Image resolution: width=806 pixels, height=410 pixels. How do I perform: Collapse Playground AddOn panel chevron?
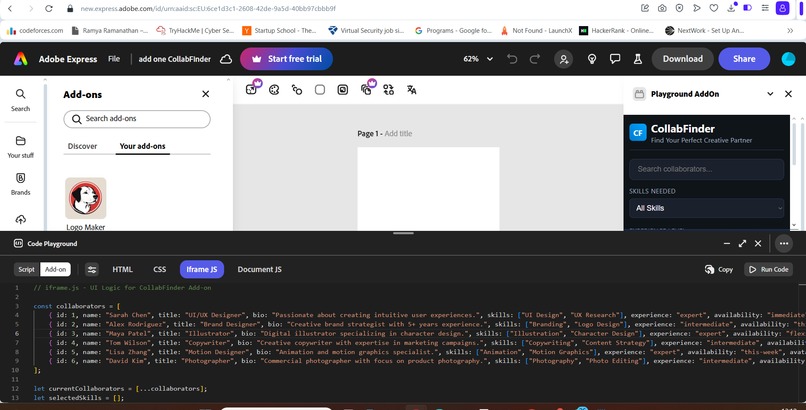click(x=770, y=94)
